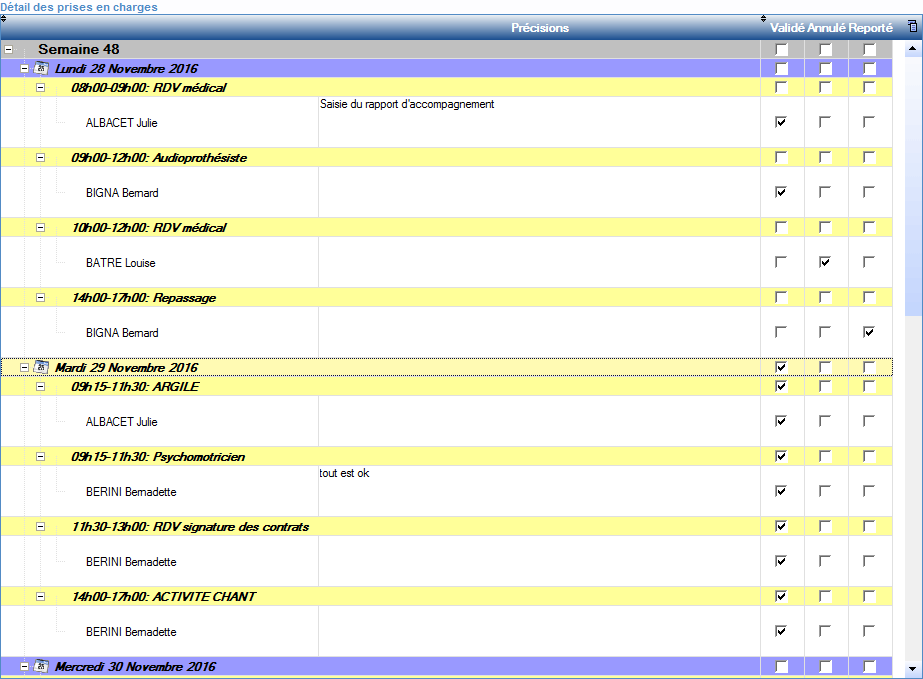Viewport: 923px width, 679px height.
Task: Collapse the 10h00-12h00 RDV médical row
Action: [41, 228]
